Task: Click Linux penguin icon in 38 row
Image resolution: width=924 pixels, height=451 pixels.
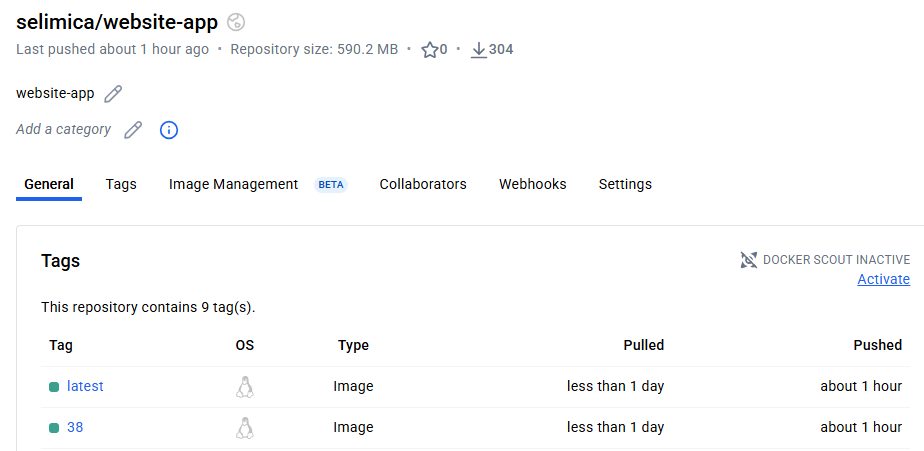Action: (x=245, y=428)
